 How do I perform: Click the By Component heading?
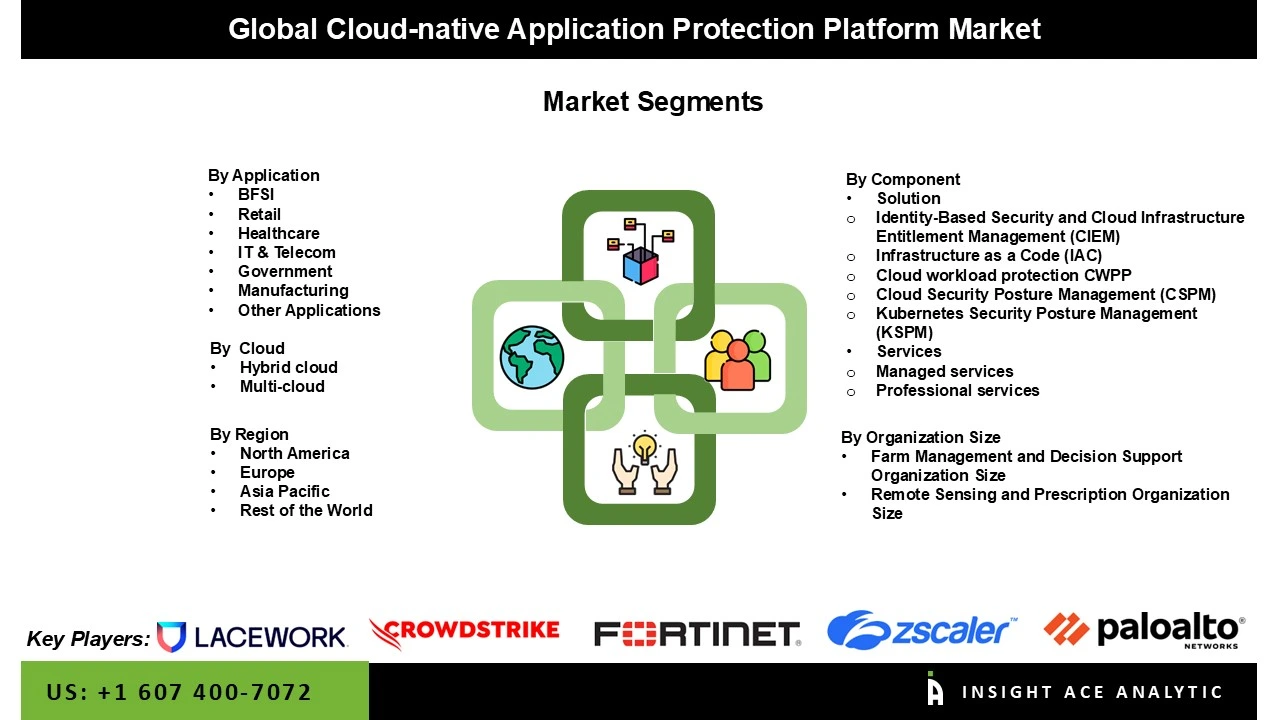pyautogui.click(x=902, y=180)
